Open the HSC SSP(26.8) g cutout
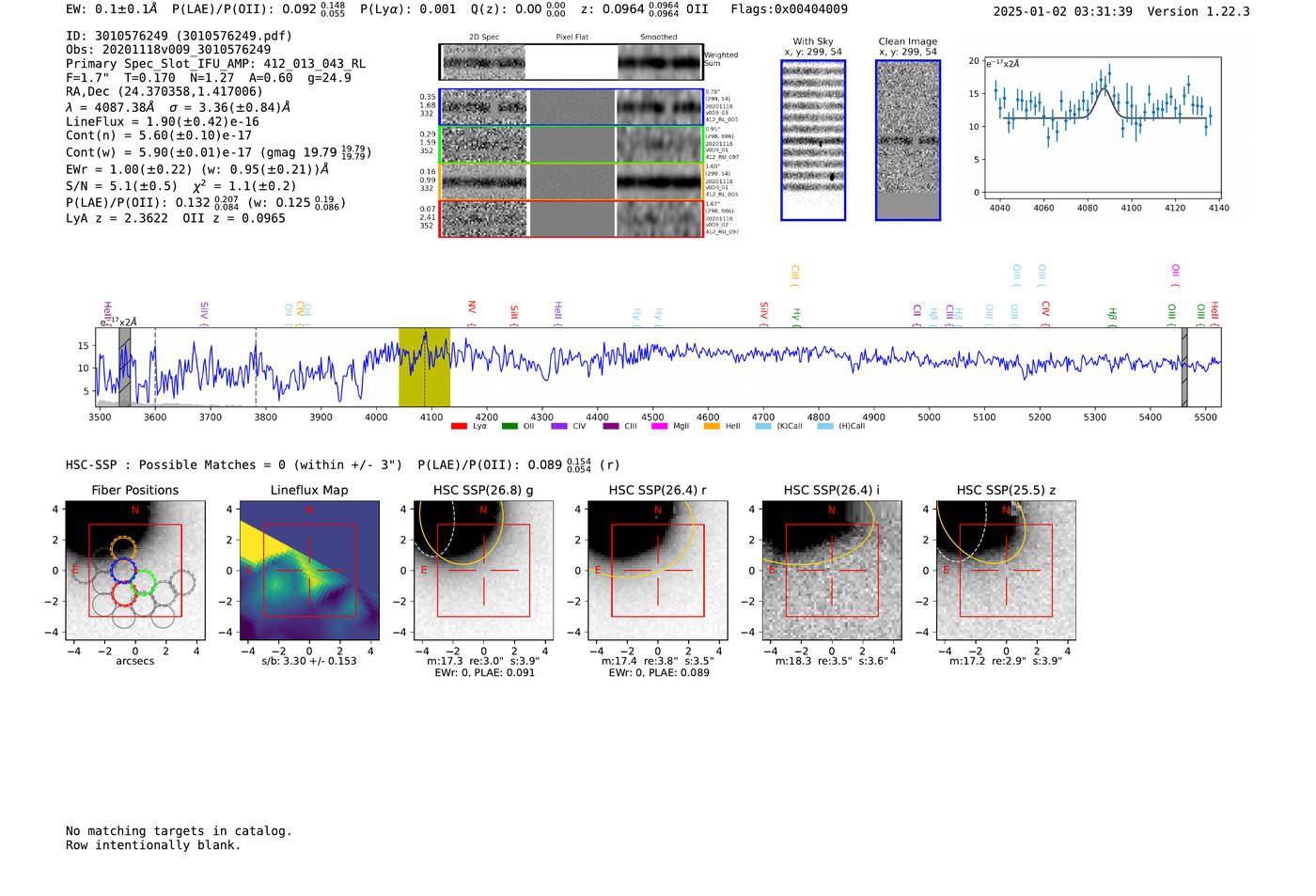Viewport: 1316px width, 896px height. click(x=483, y=571)
